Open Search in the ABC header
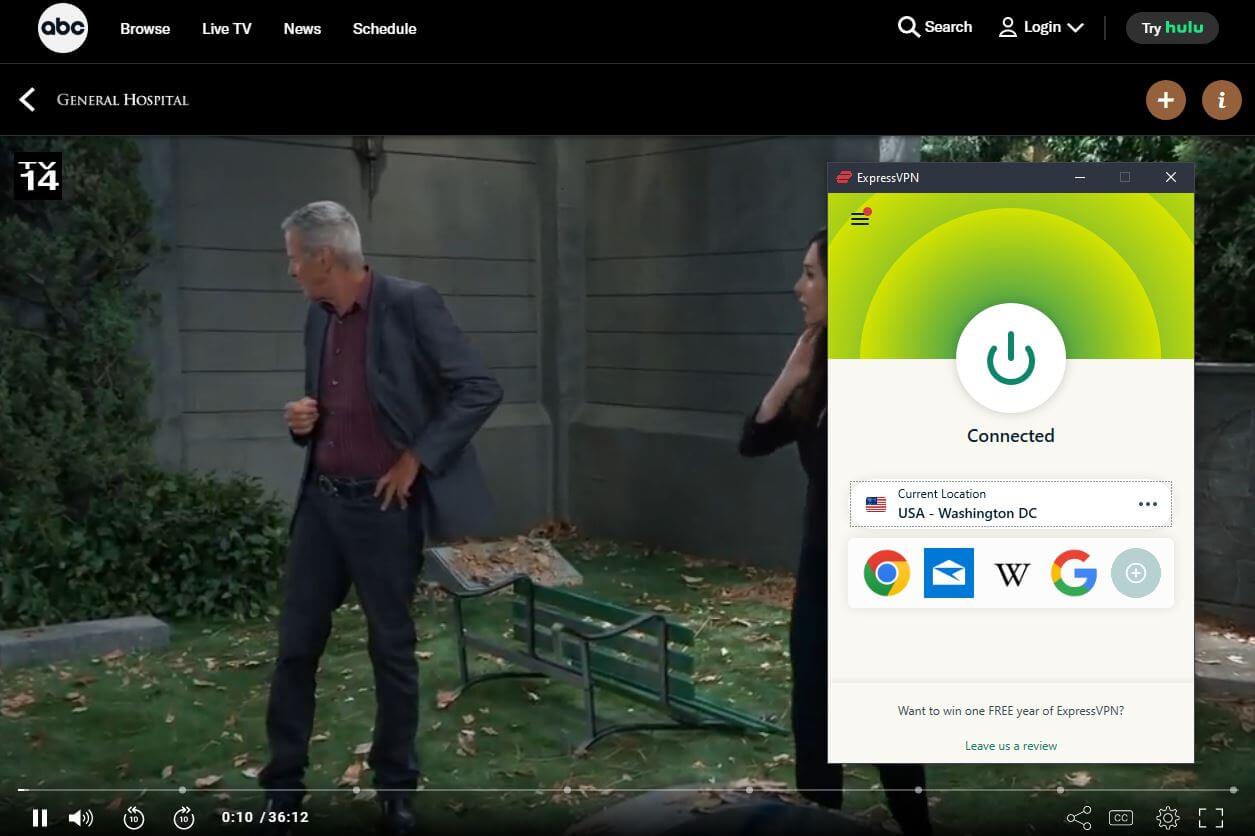The height and width of the screenshot is (836, 1255). [935, 27]
